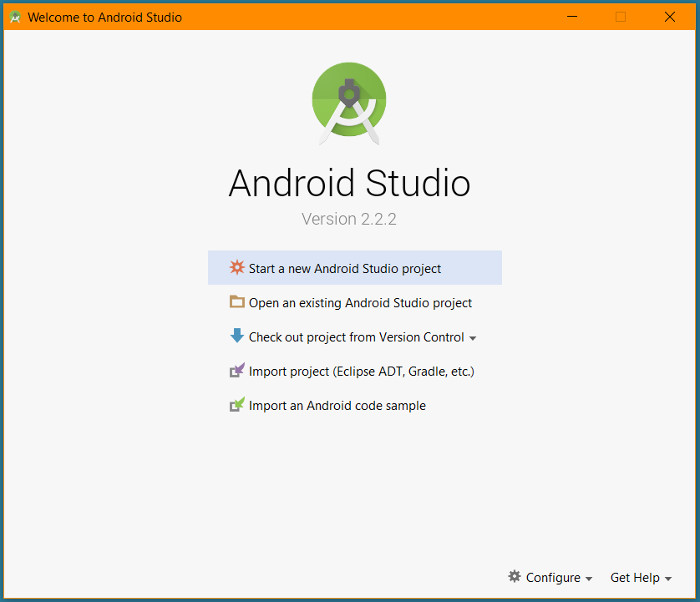Image resolution: width=700 pixels, height=602 pixels.
Task: Open the Get Help dropdown arrow
Action: click(x=668, y=579)
